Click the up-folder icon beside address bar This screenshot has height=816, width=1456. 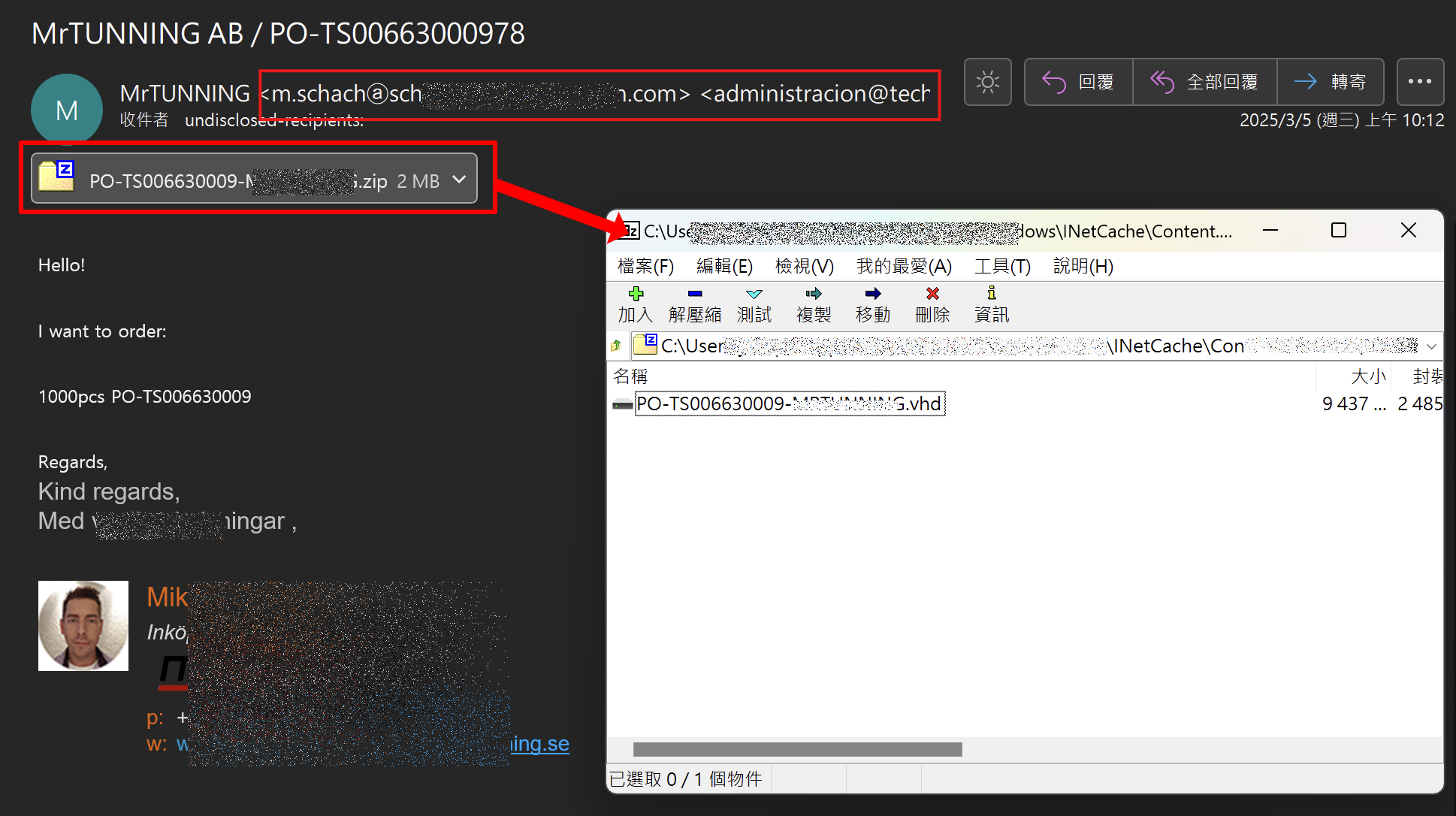(617, 346)
